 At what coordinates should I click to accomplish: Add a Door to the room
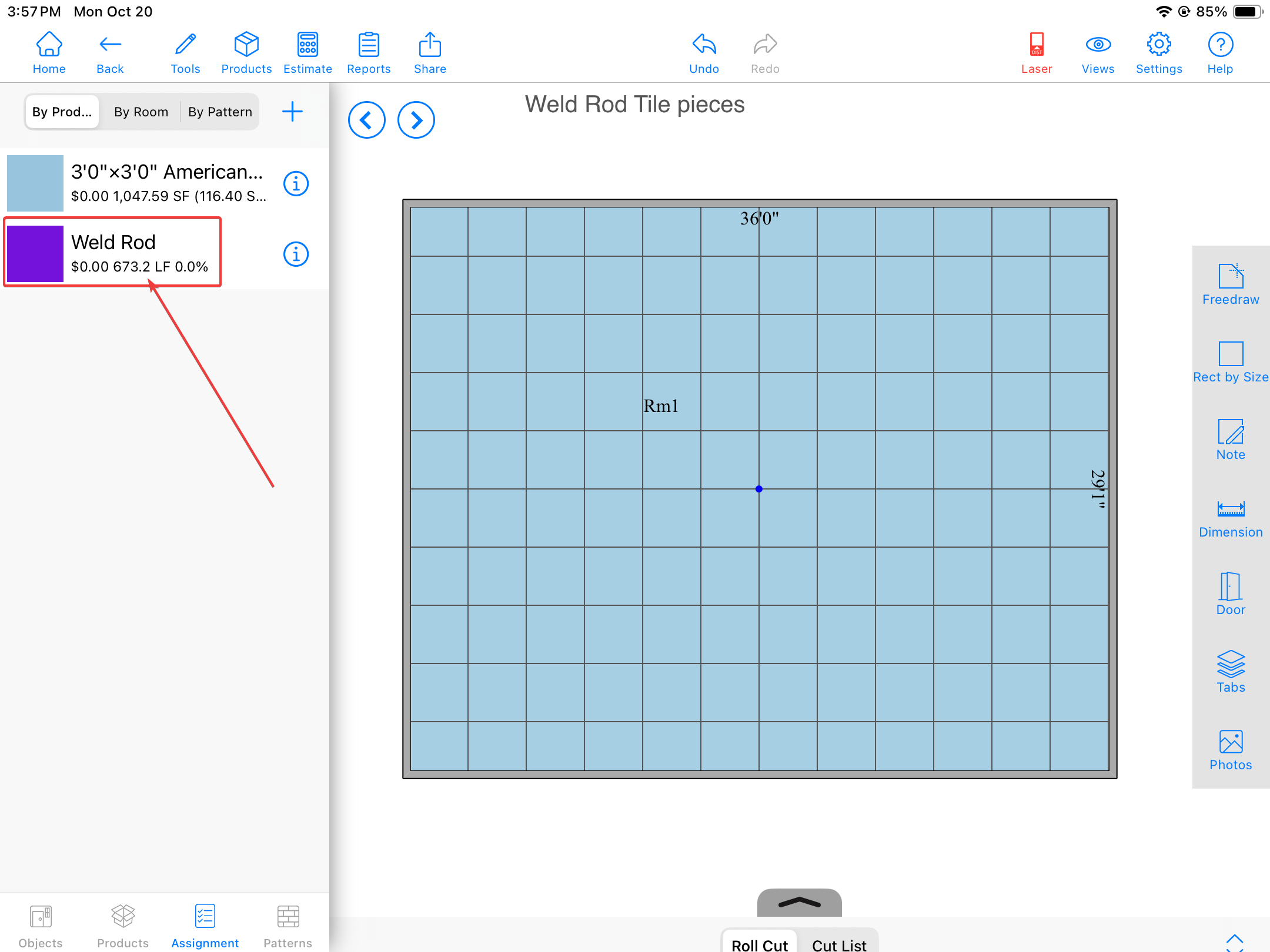(1230, 594)
